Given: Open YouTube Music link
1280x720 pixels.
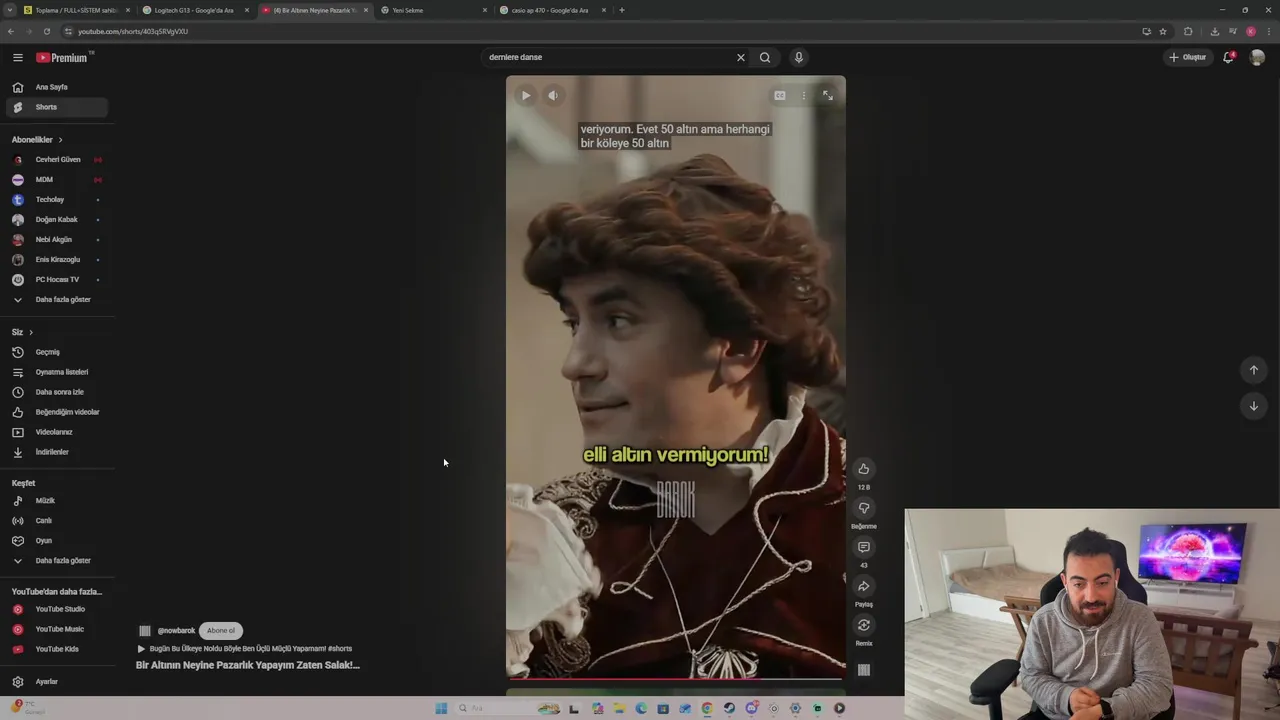Looking at the screenshot, I should point(57,629).
